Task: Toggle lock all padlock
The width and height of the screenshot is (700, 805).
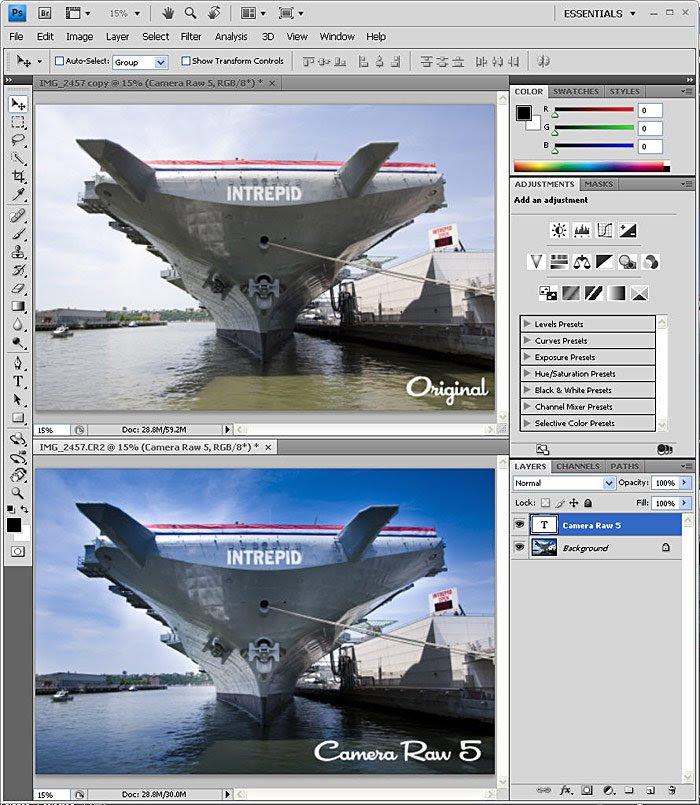Action: point(588,503)
